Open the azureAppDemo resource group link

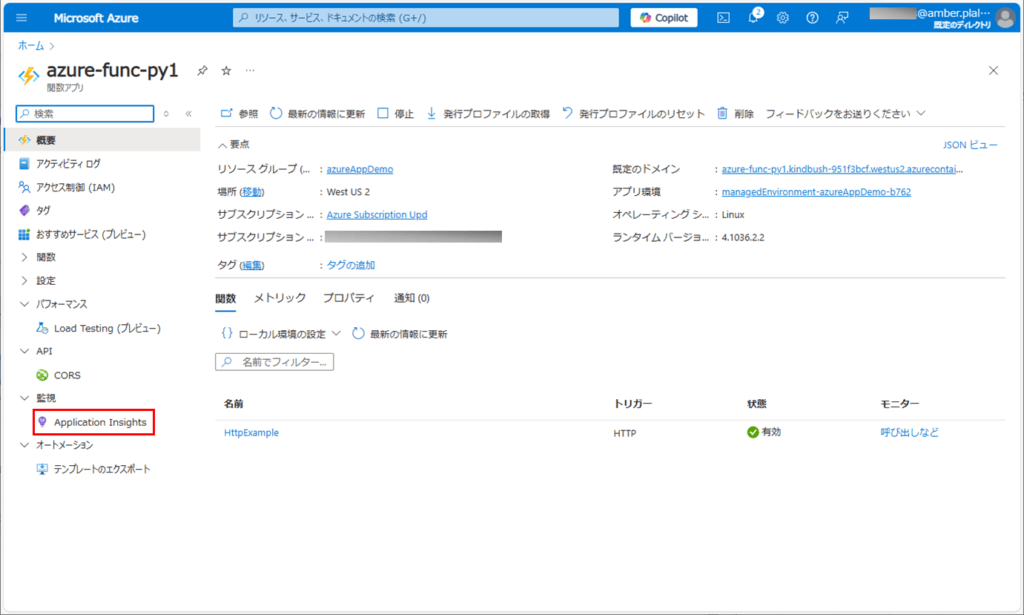coord(359,168)
